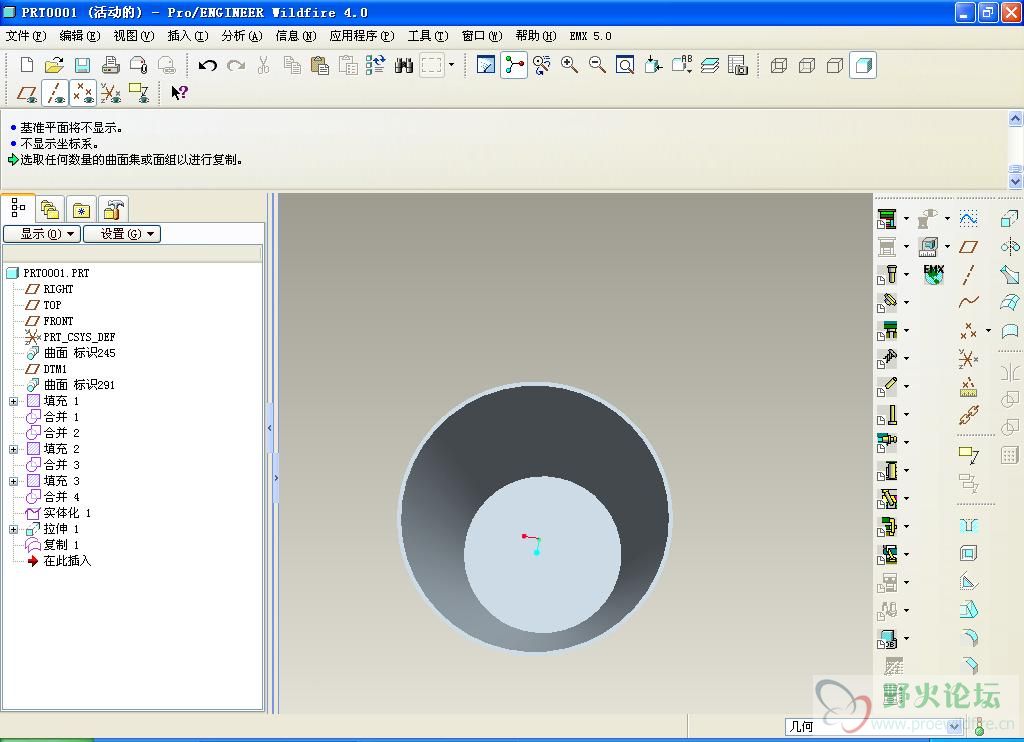The width and height of the screenshot is (1024, 742).
Task: Open the 设置 dropdown in model tree
Action: (122, 234)
